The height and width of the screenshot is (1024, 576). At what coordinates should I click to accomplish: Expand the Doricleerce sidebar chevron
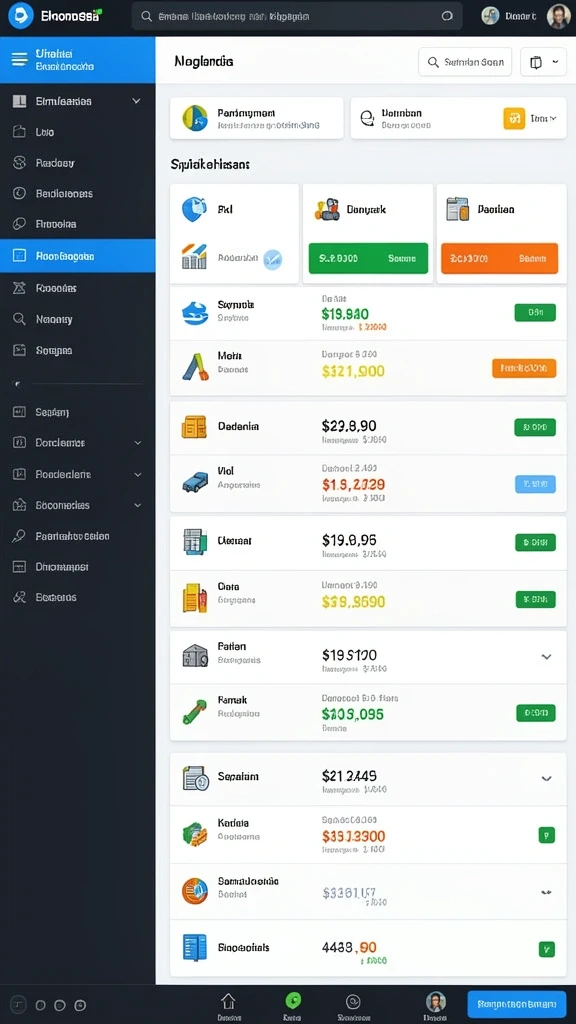pyautogui.click(x=138, y=443)
